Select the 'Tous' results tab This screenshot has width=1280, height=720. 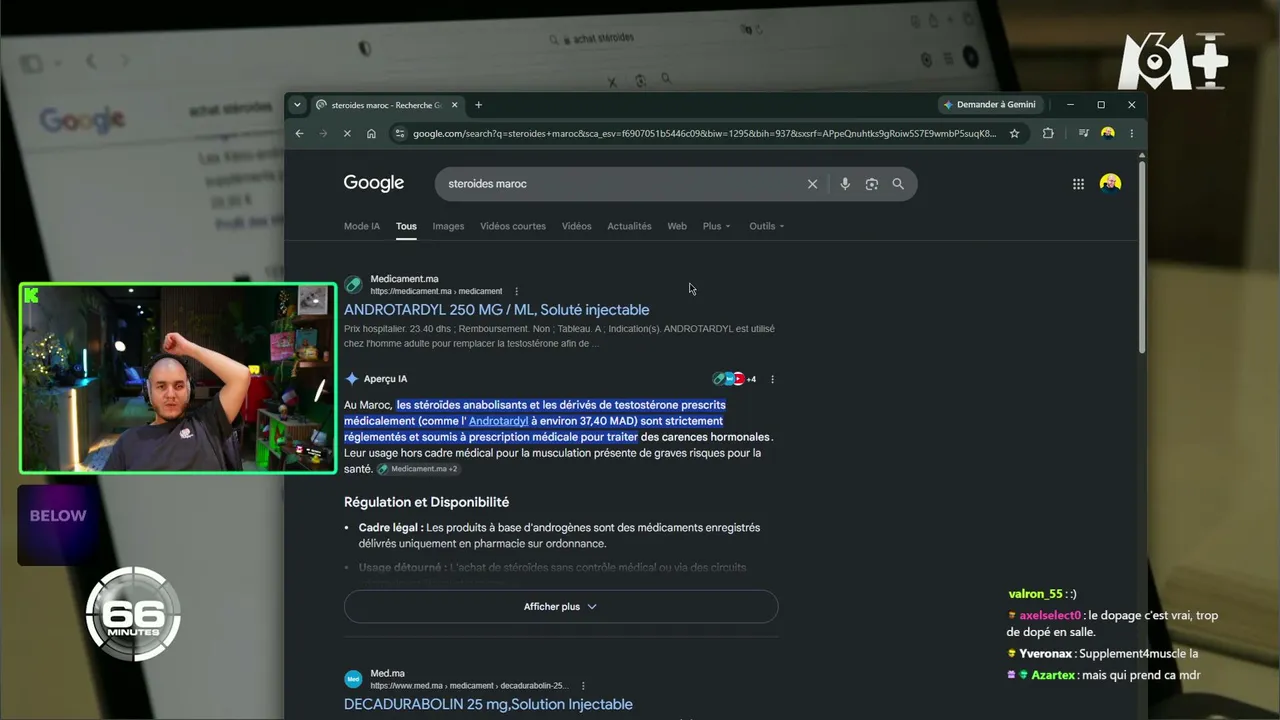406,226
